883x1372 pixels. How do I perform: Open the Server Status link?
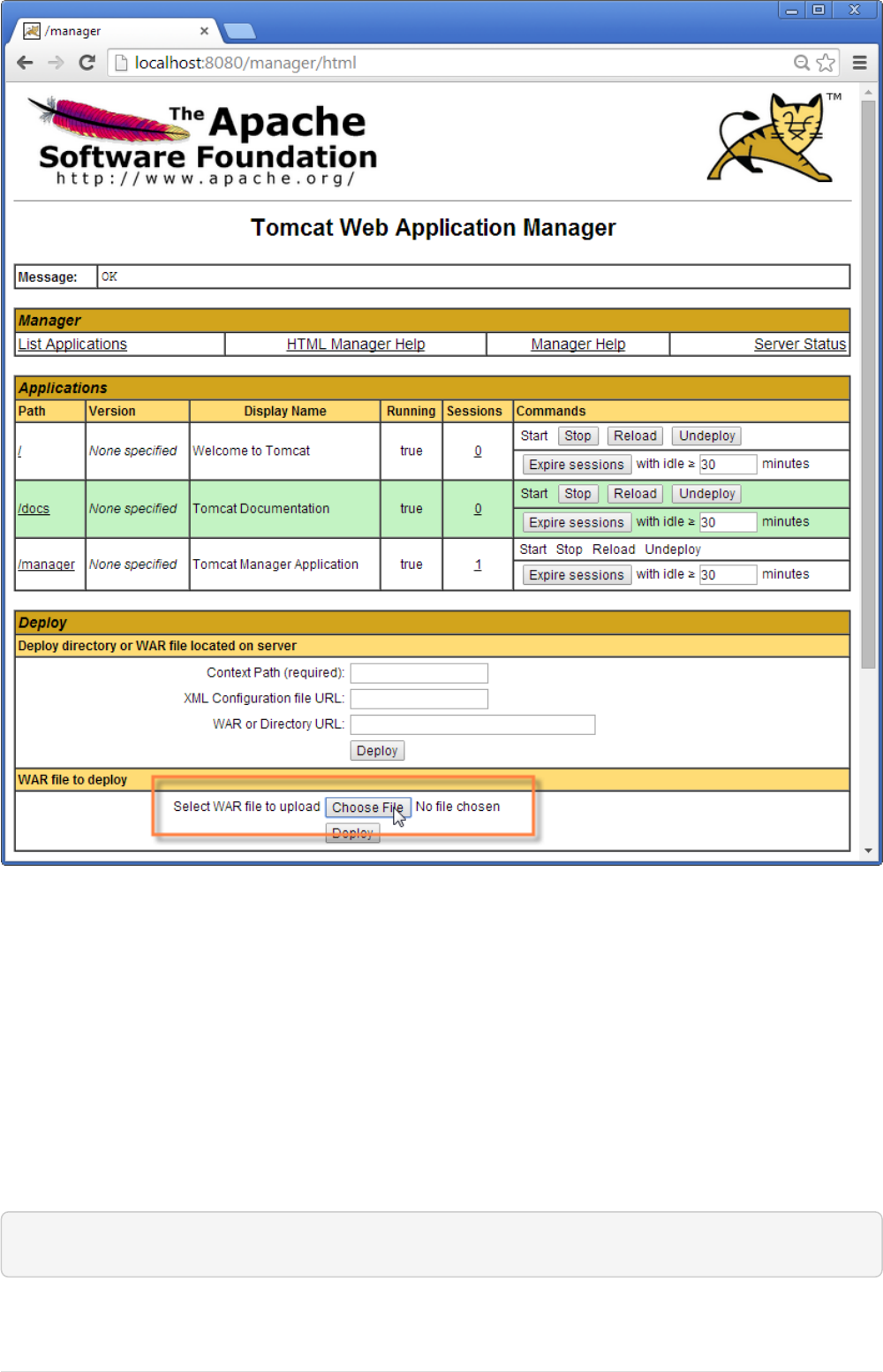[800, 344]
